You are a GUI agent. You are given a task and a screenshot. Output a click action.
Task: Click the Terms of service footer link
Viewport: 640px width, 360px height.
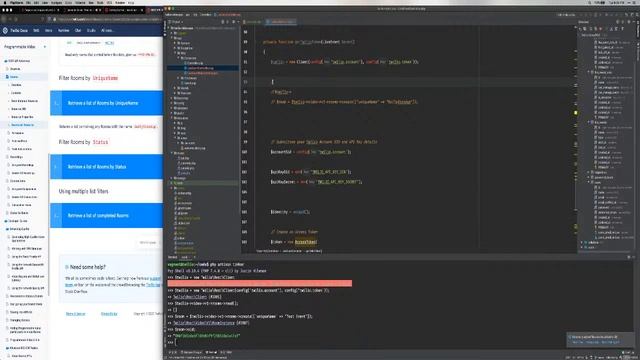pos(76,314)
